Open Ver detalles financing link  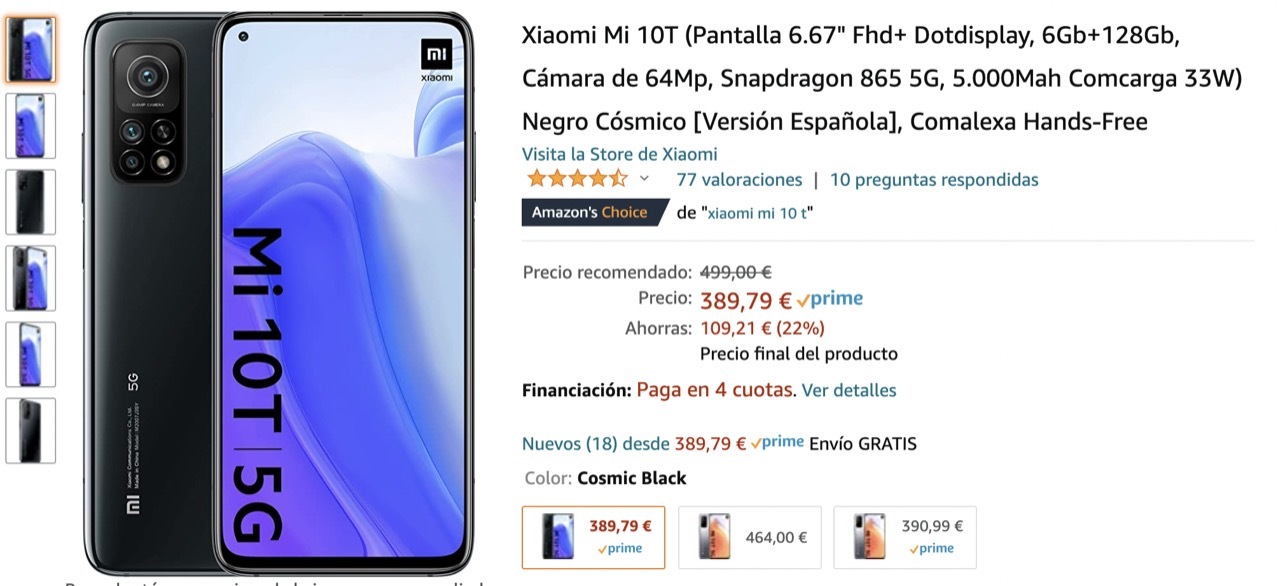click(x=849, y=390)
